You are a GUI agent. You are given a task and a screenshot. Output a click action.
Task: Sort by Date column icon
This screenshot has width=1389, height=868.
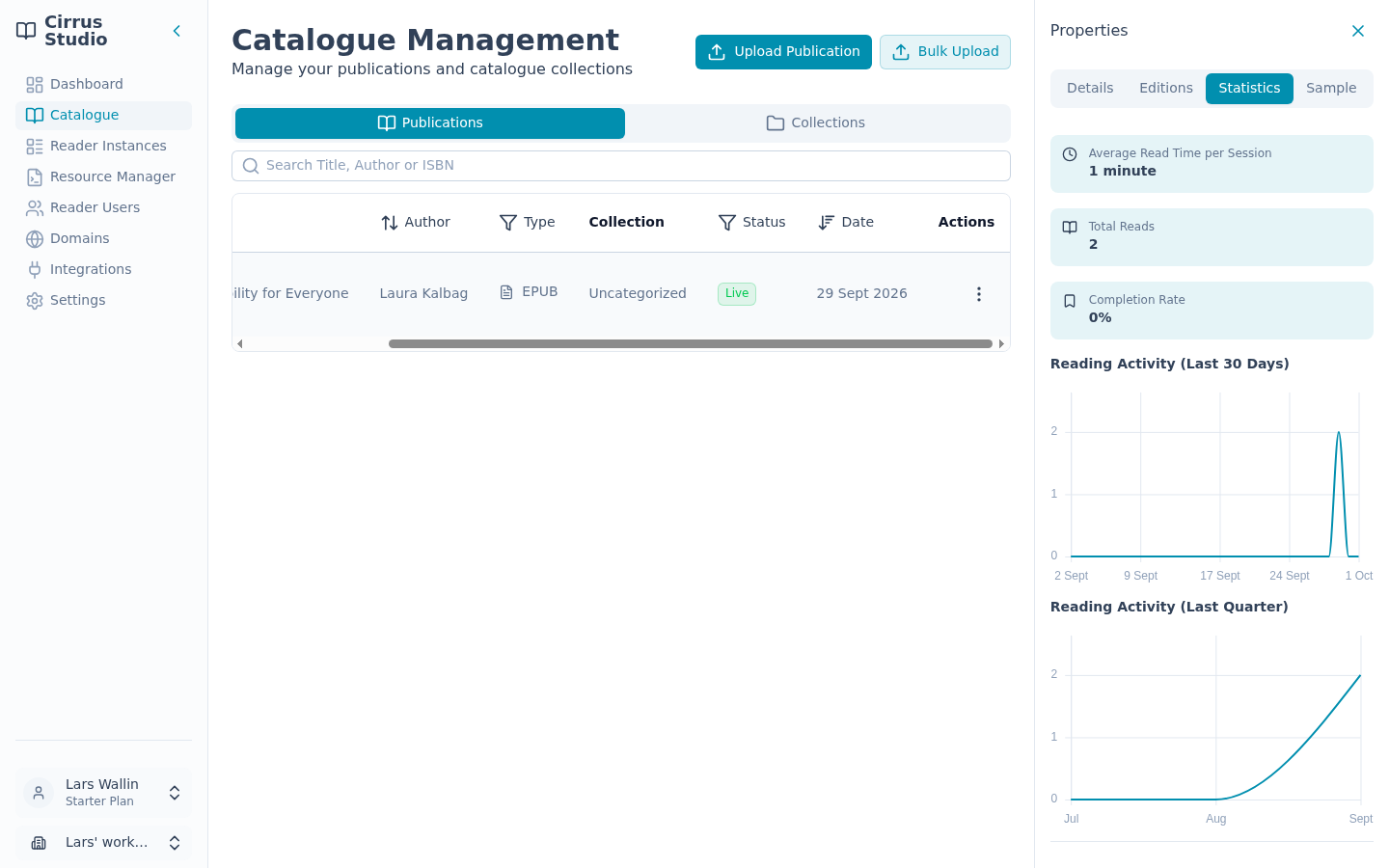click(x=826, y=223)
